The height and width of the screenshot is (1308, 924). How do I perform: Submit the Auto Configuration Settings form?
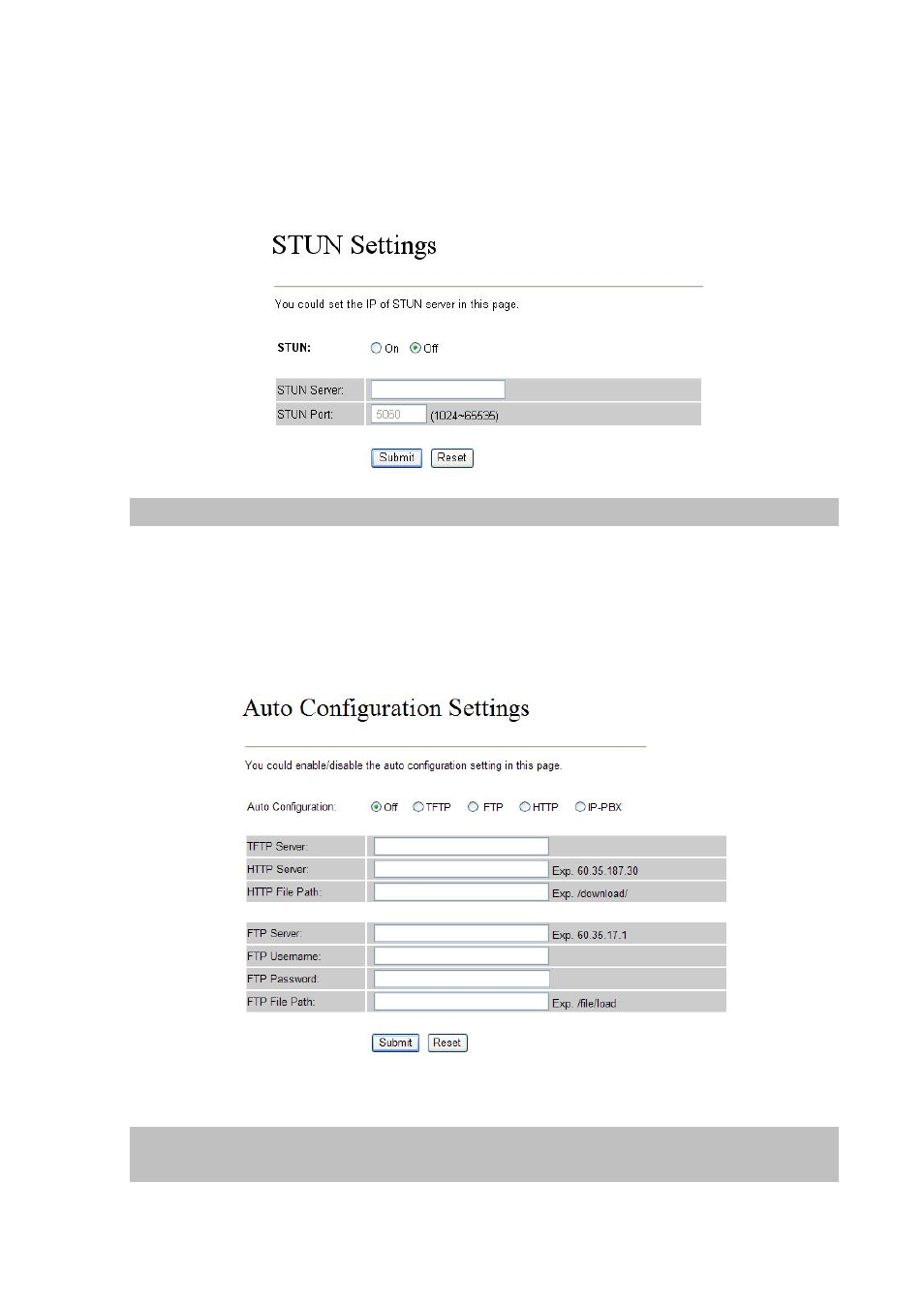pos(395,1043)
